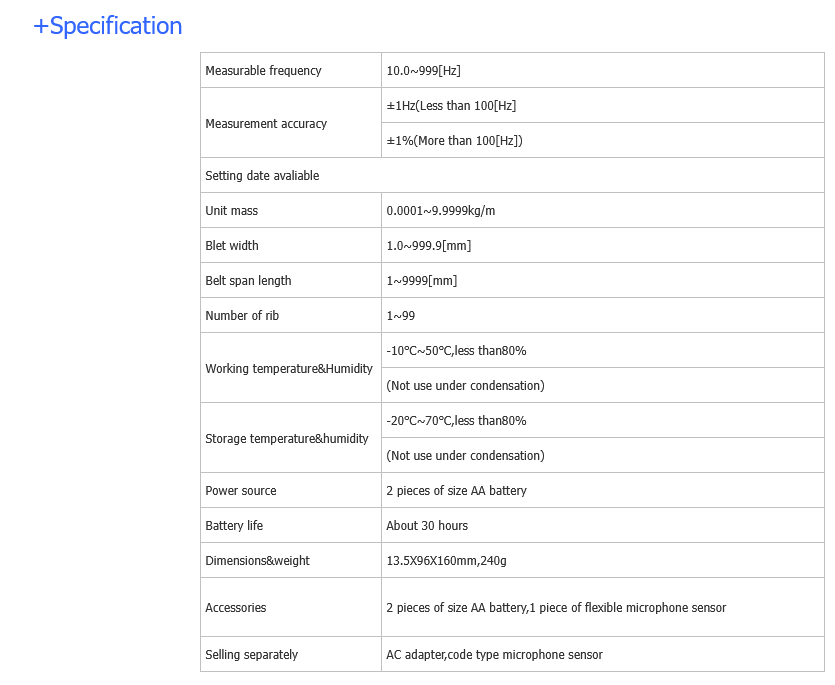
Task: Click the Accessories label cell
Action: 236,608
